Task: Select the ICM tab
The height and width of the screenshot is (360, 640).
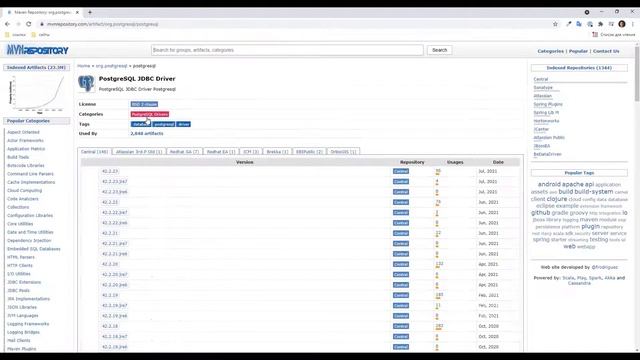Action: [x=251, y=151]
